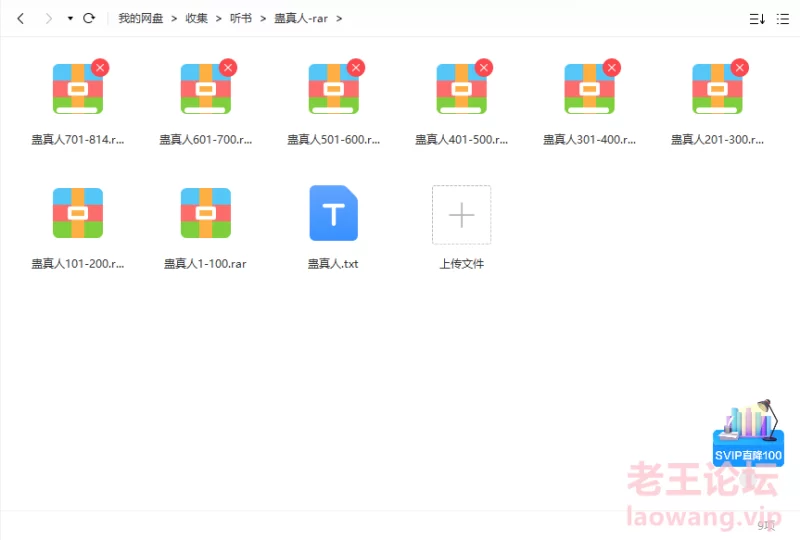Image resolution: width=800 pixels, height=540 pixels.
Task: Select the 蛊真人.txt text file icon
Action: pyautogui.click(x=334, y=213)
